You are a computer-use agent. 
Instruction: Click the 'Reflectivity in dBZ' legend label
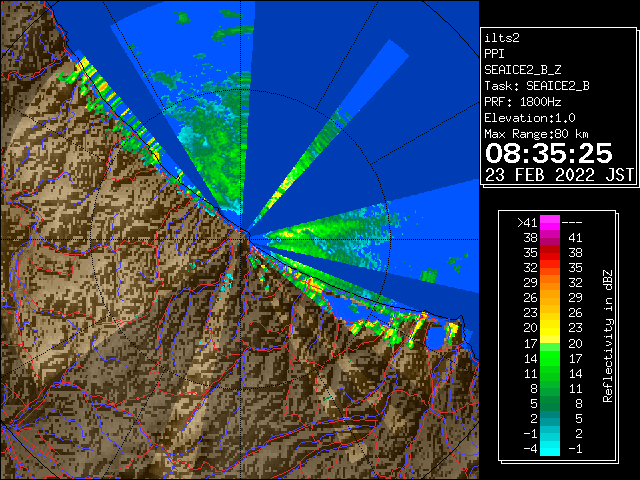coord(607,336)
